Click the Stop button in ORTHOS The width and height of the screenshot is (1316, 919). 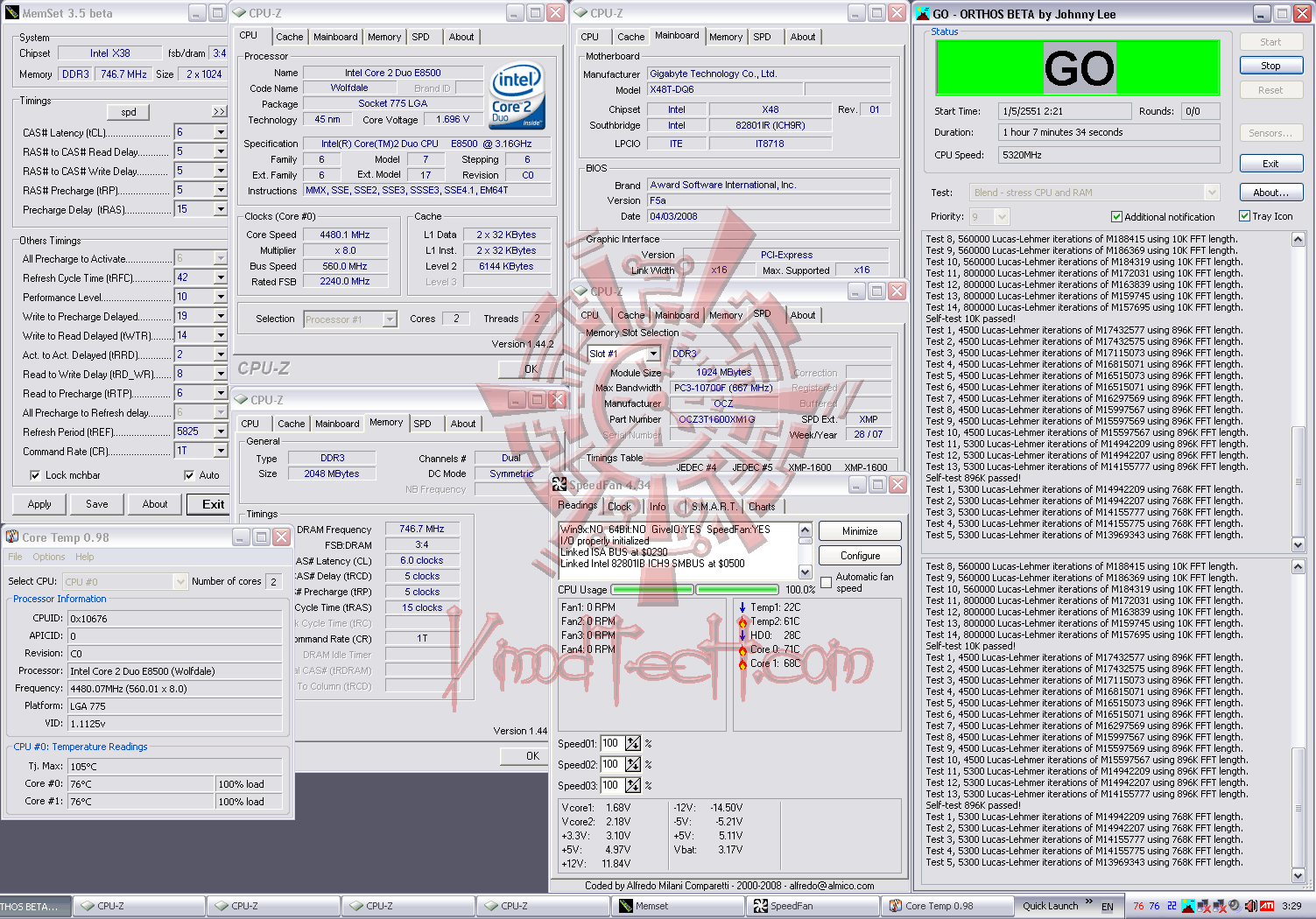click(x=1270, y=66)
